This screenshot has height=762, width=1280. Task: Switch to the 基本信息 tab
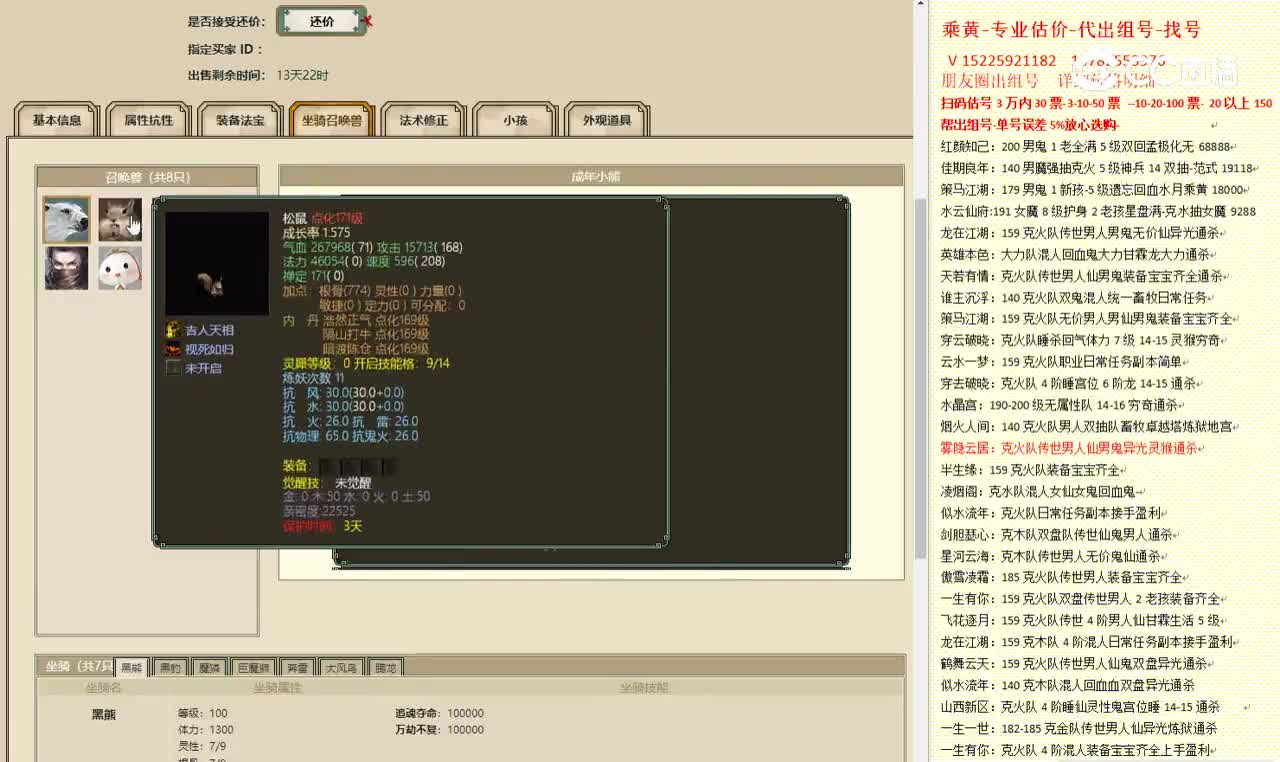[57, 120]
